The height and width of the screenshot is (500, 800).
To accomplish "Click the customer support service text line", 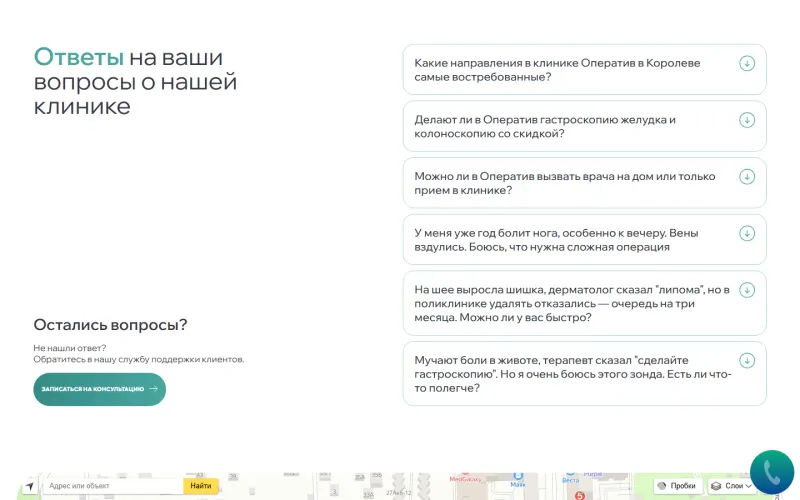I will [x=139, y=359].
